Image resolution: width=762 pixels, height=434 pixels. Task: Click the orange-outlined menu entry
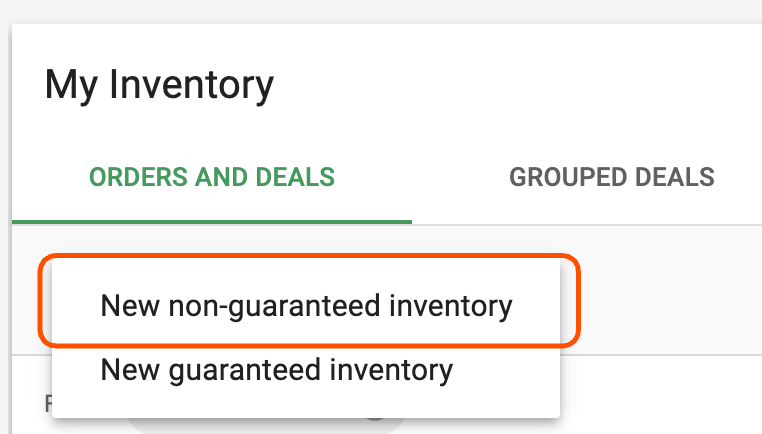point(306,305)
